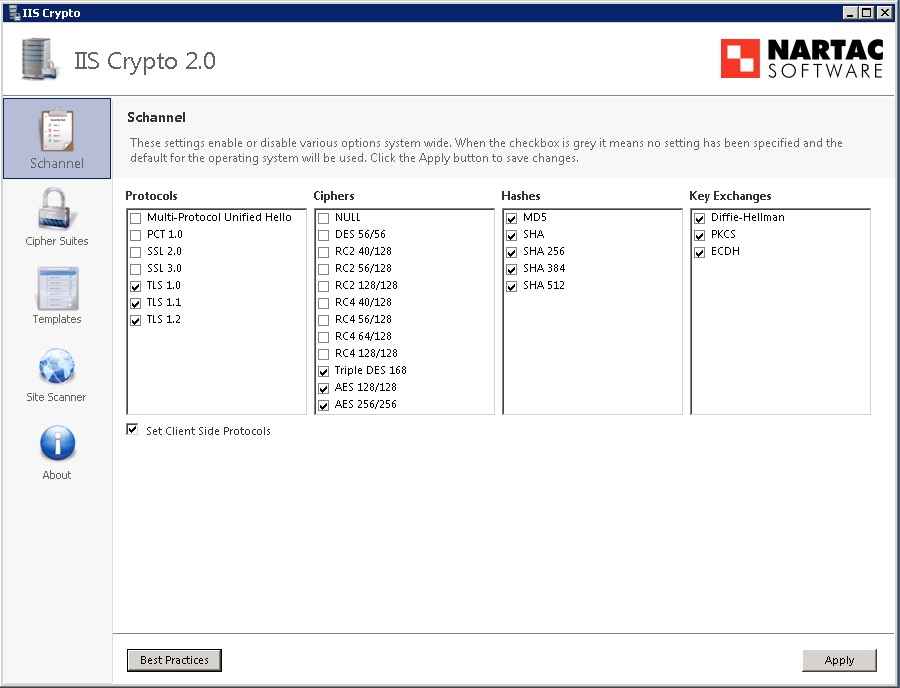
Task: Check RC2 128/128 cipher
Action: 324,286
